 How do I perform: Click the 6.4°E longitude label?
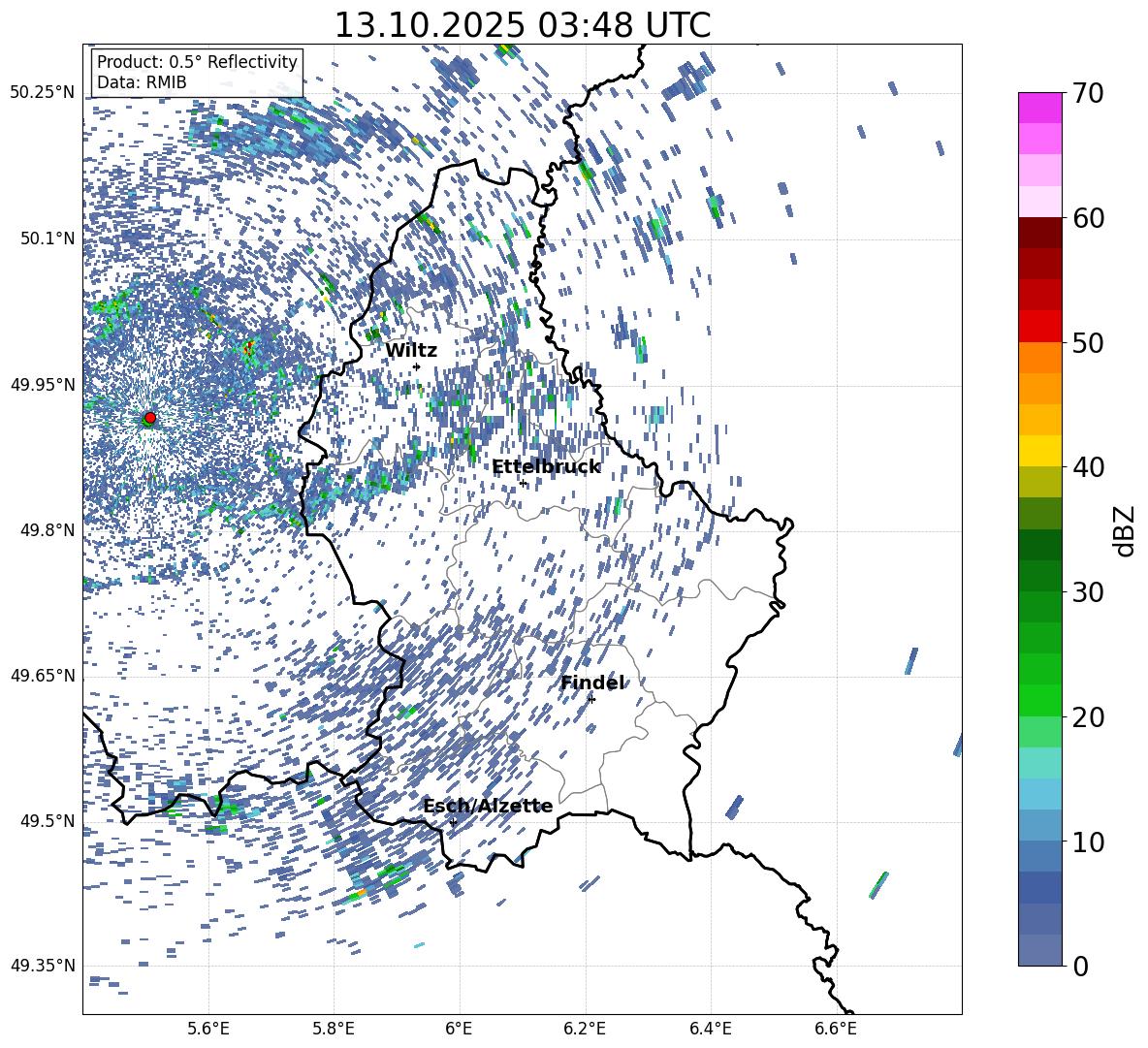coord(710,1029)
